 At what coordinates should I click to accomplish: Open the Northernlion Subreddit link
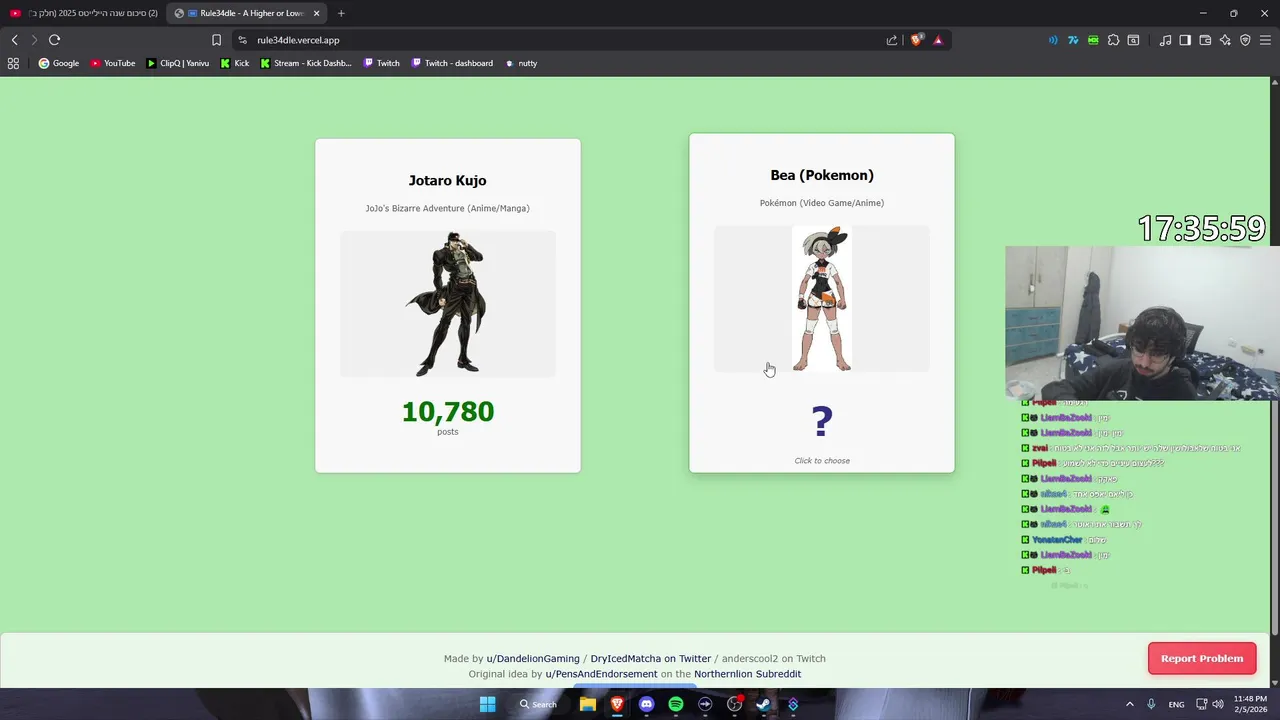tap(748, 674)
